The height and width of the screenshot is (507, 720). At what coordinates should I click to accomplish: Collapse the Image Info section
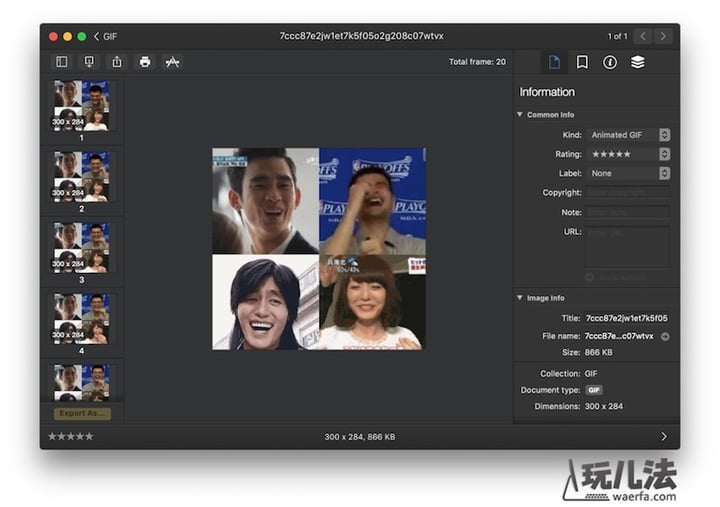pos(520,298)
